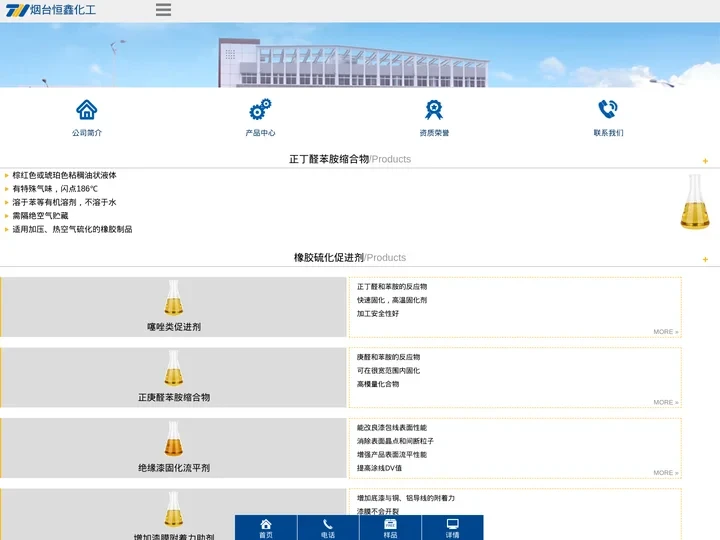Click the 棕红色或琥珀色粘稠油状液体 bullet
720x540 pixels.
pos(64,175)
